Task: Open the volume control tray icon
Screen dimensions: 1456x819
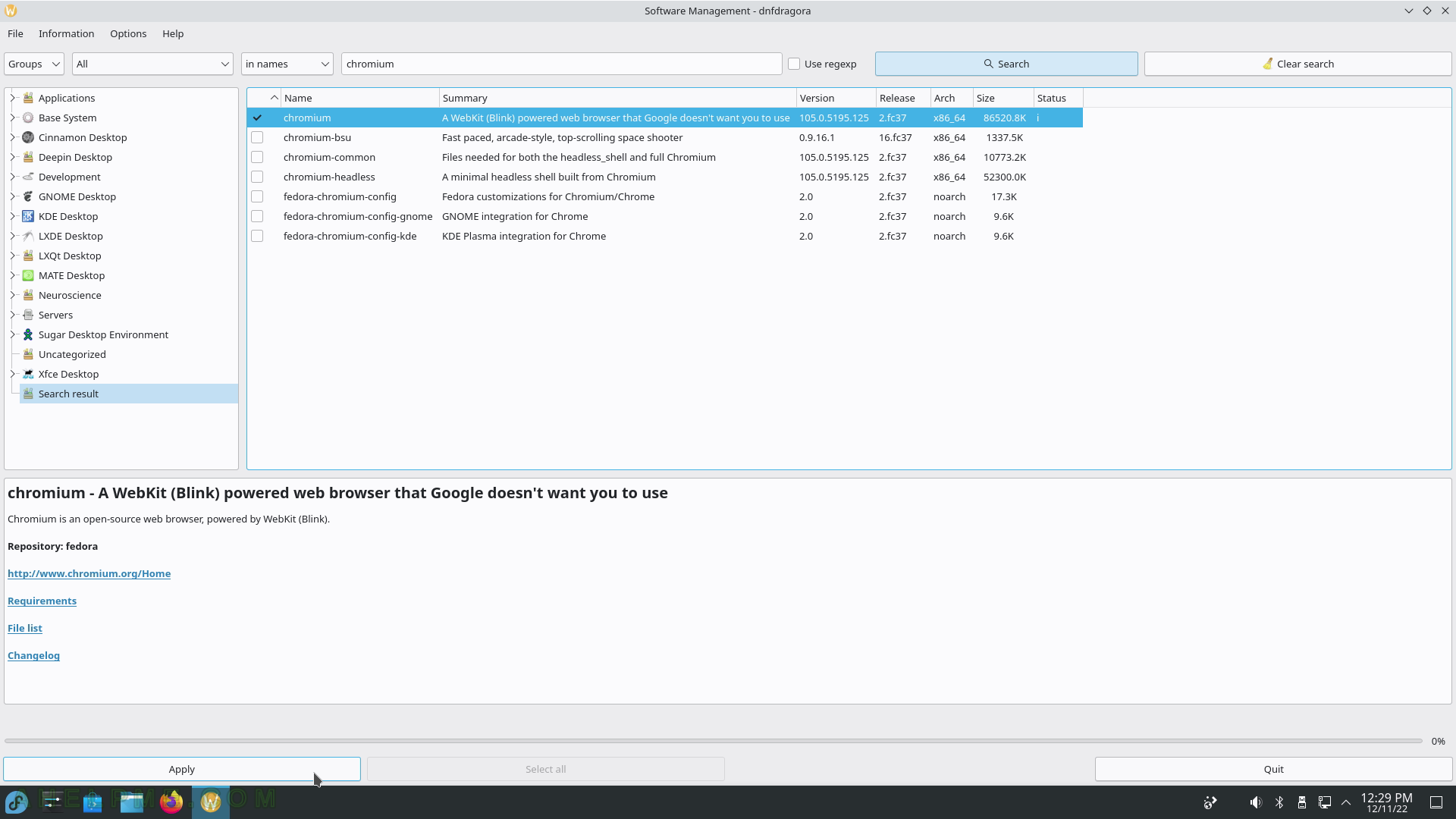Action: (x=1257, y=802)
